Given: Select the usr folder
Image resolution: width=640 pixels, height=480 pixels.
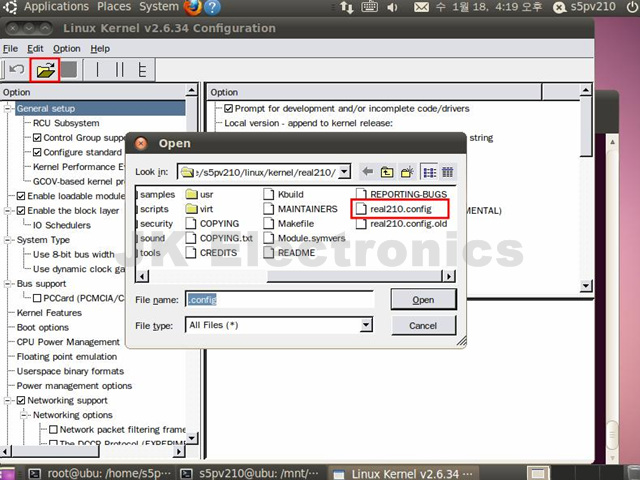Looking at the screenshot, I should (199, 194).
